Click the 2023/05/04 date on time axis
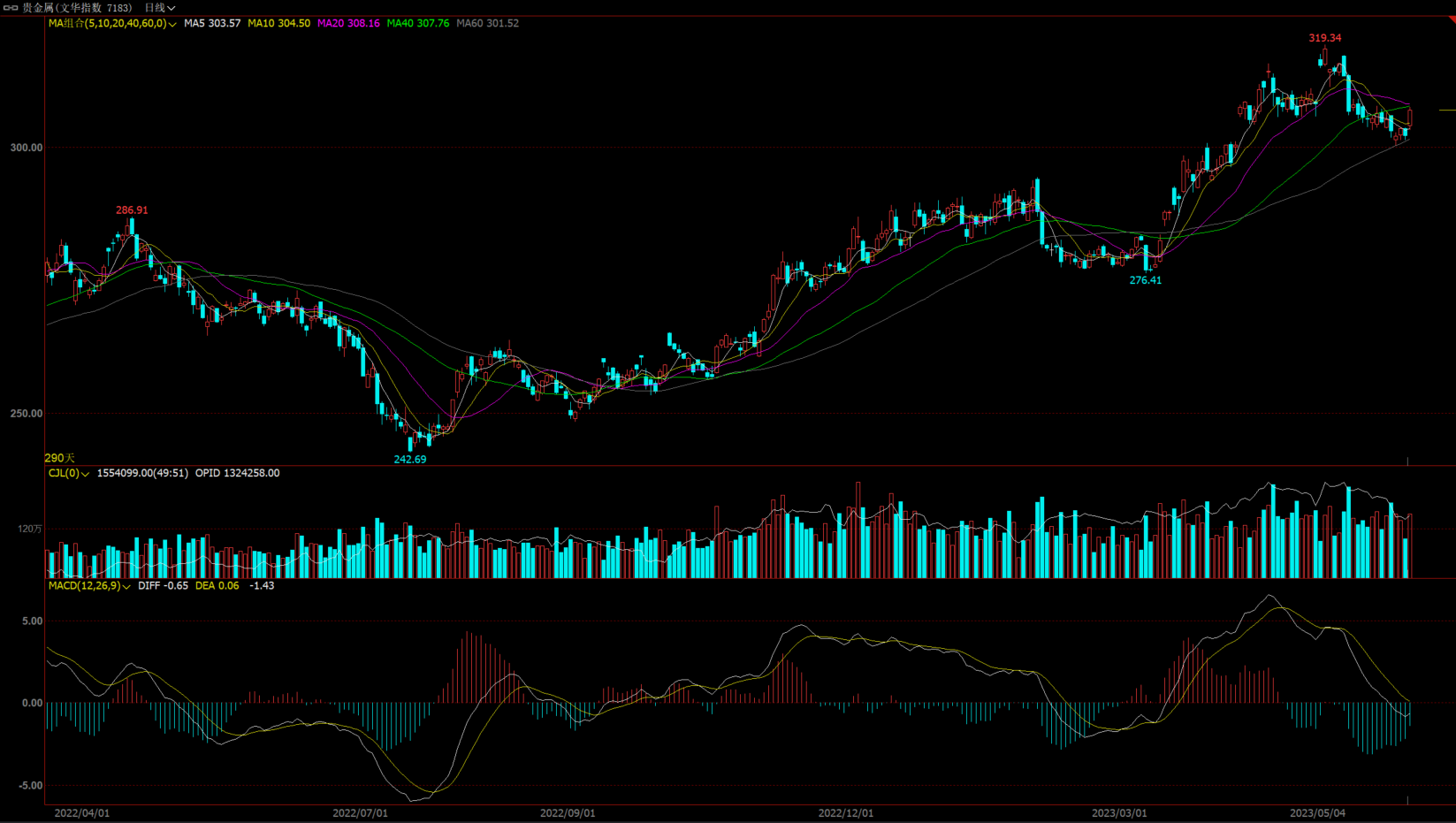The width and height of the screenshot is (1456, 823). 1318,812
